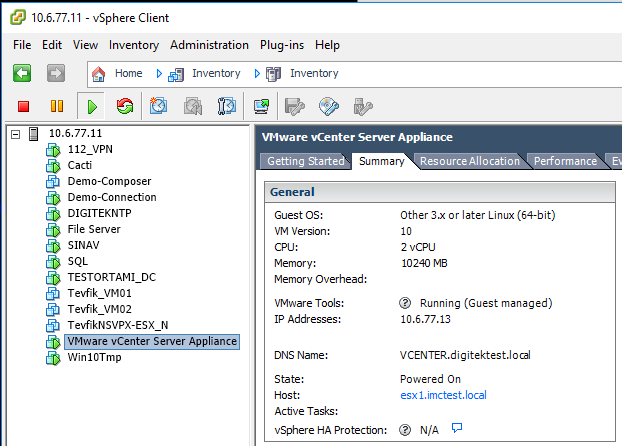
Task: Click the Home breadcrumb link
Action: tap(129, 73)
